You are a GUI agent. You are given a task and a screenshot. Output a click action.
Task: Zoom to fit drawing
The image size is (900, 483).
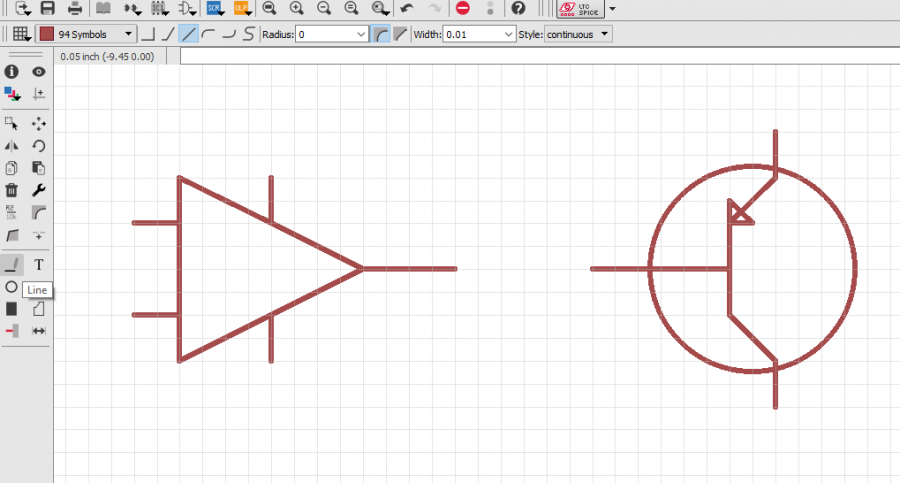pos(269,8)
